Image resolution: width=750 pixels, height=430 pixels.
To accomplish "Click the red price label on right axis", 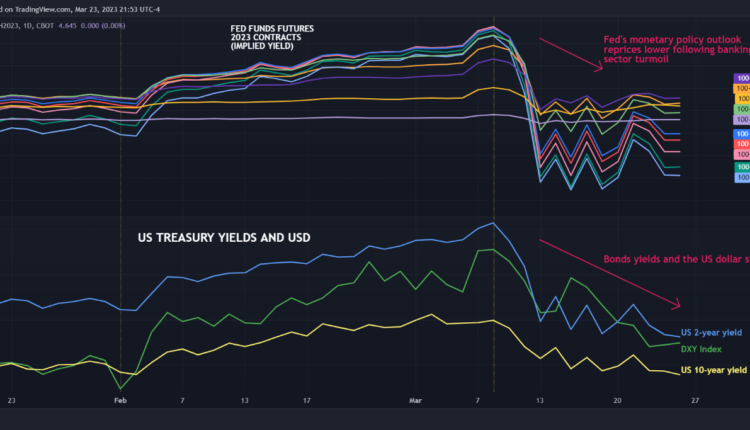I will click(742, 144).
